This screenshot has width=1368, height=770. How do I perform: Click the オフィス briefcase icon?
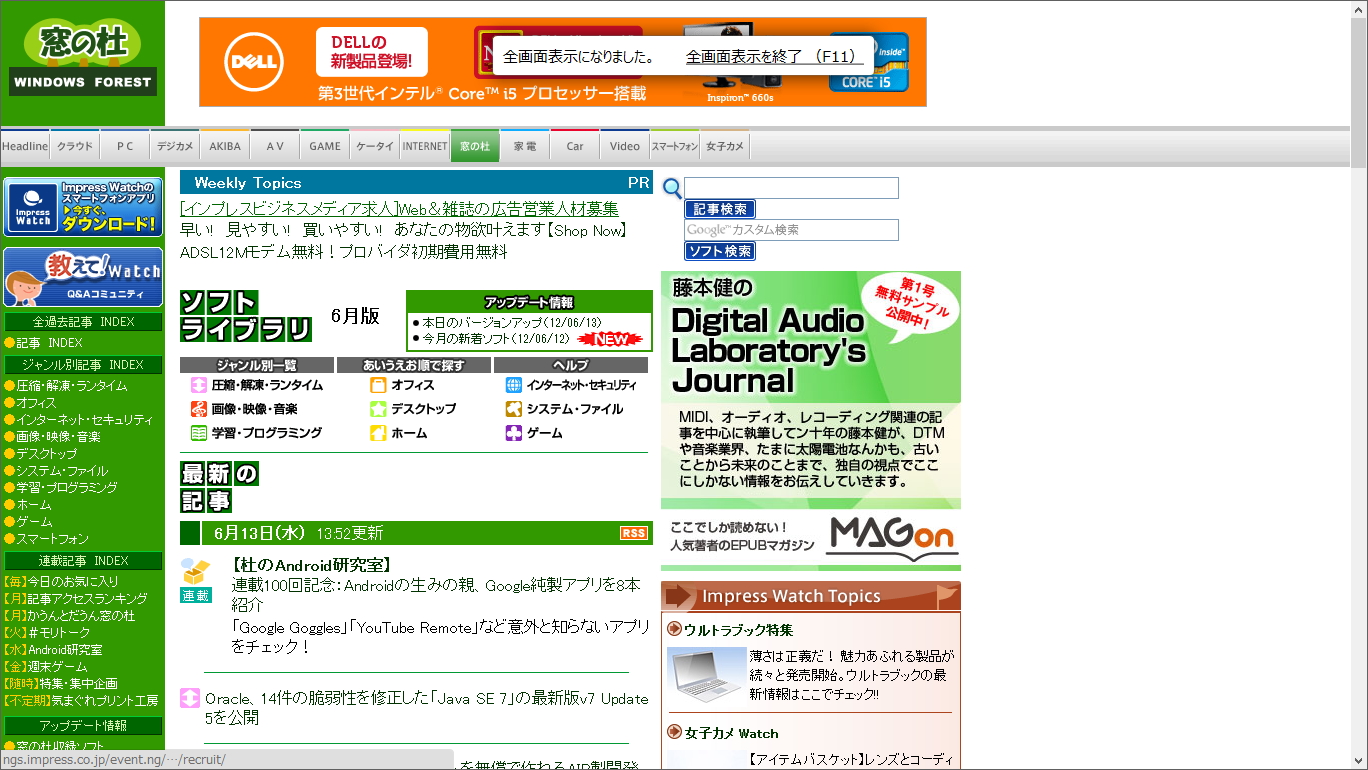click(376, 384)
